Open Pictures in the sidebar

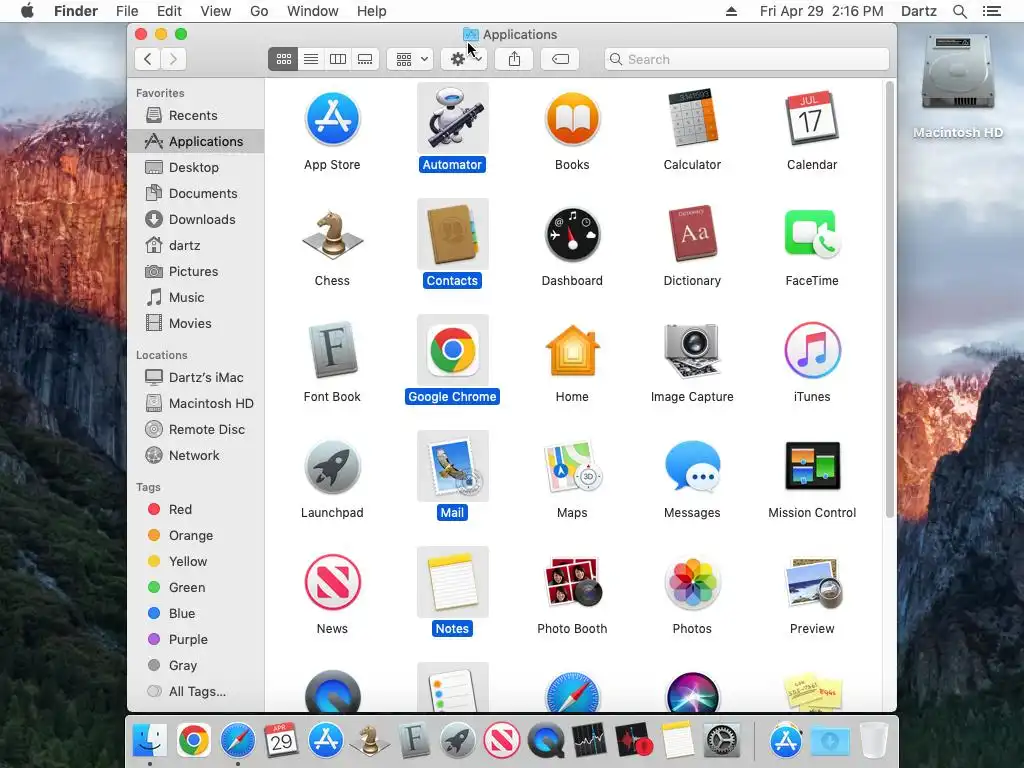click(196, 271)
